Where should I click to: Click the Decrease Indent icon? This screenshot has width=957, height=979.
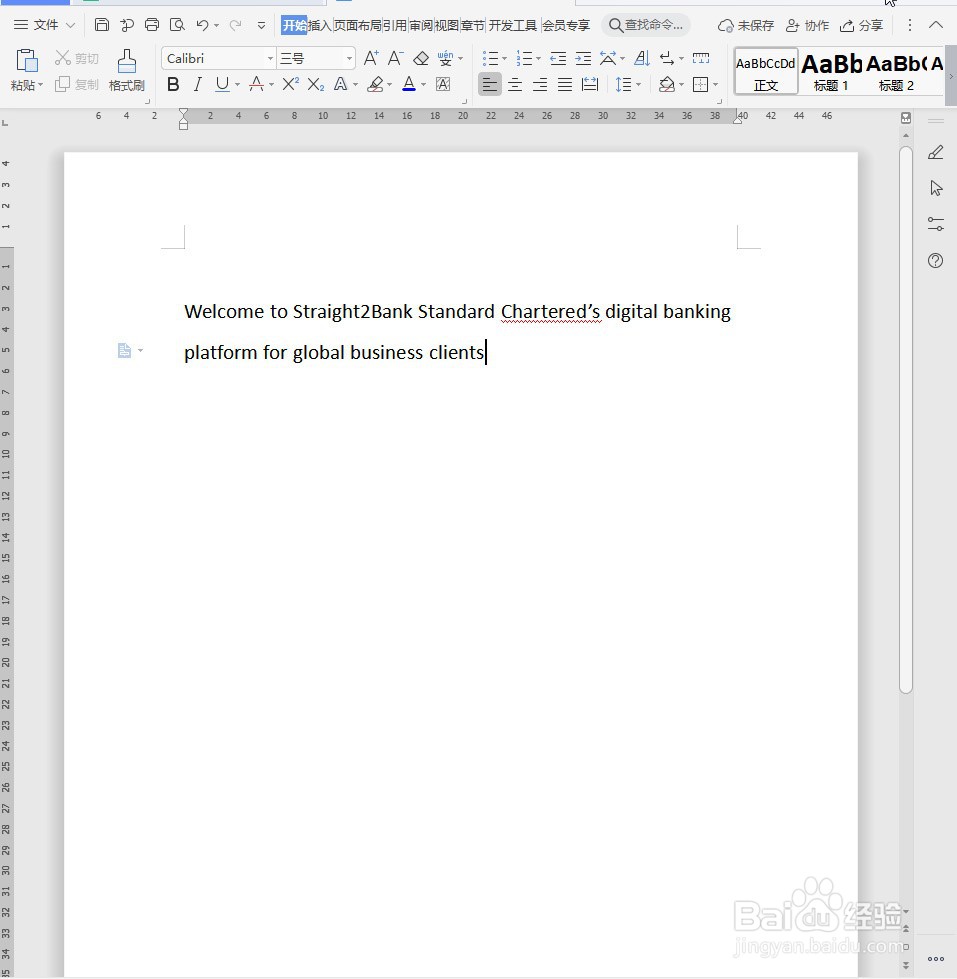558,59
